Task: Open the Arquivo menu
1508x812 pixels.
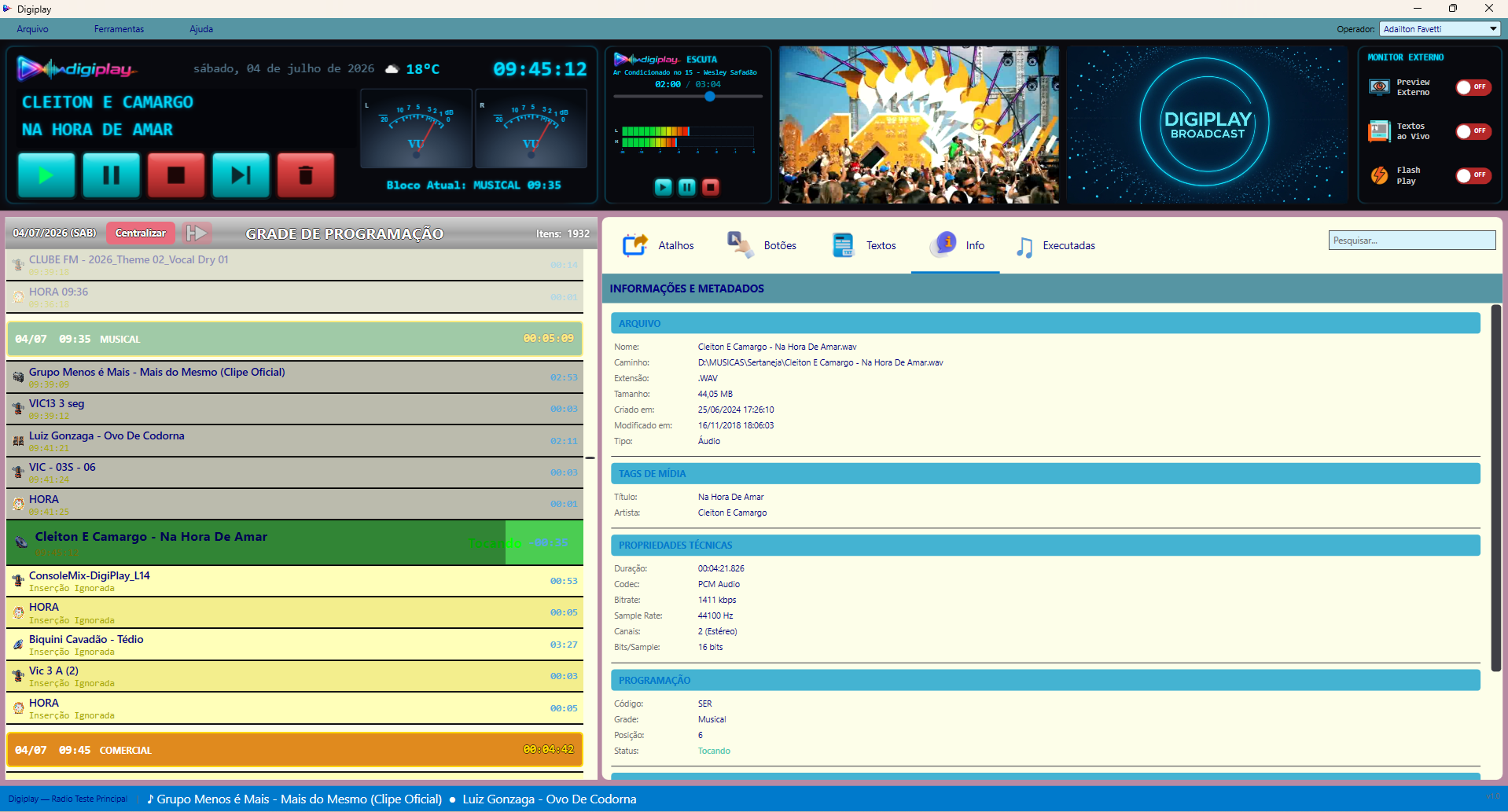Action: pyautogui.click(x=32, y=29)
